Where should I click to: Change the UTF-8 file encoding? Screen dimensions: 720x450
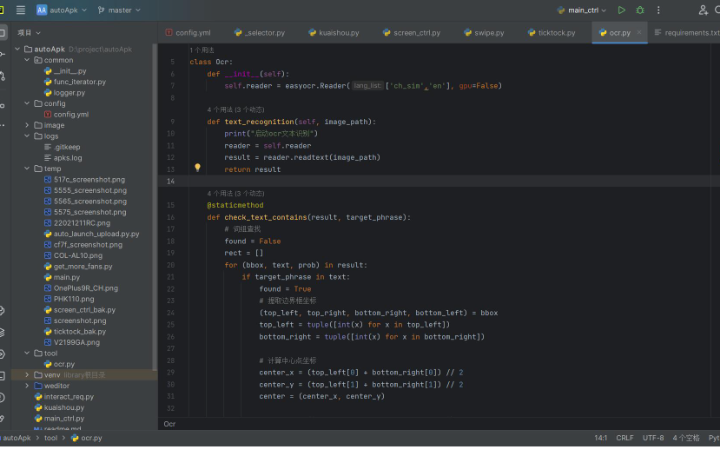coord(653,438)
